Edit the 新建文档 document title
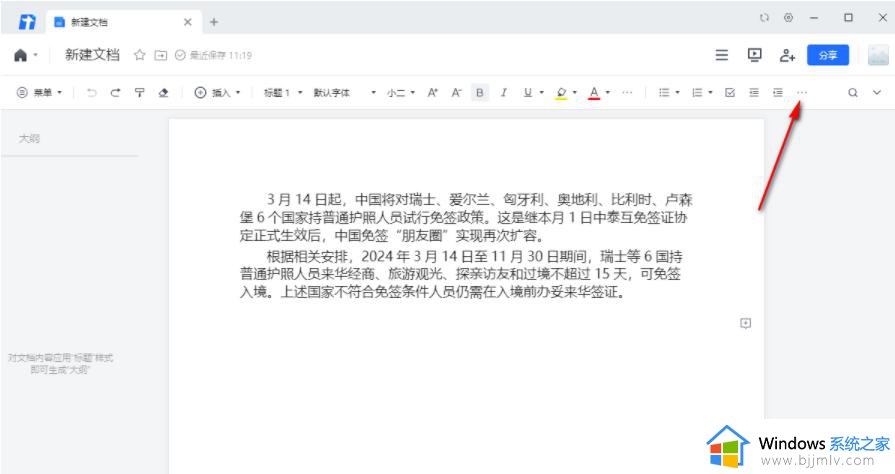895x474 pixels. 92,55
